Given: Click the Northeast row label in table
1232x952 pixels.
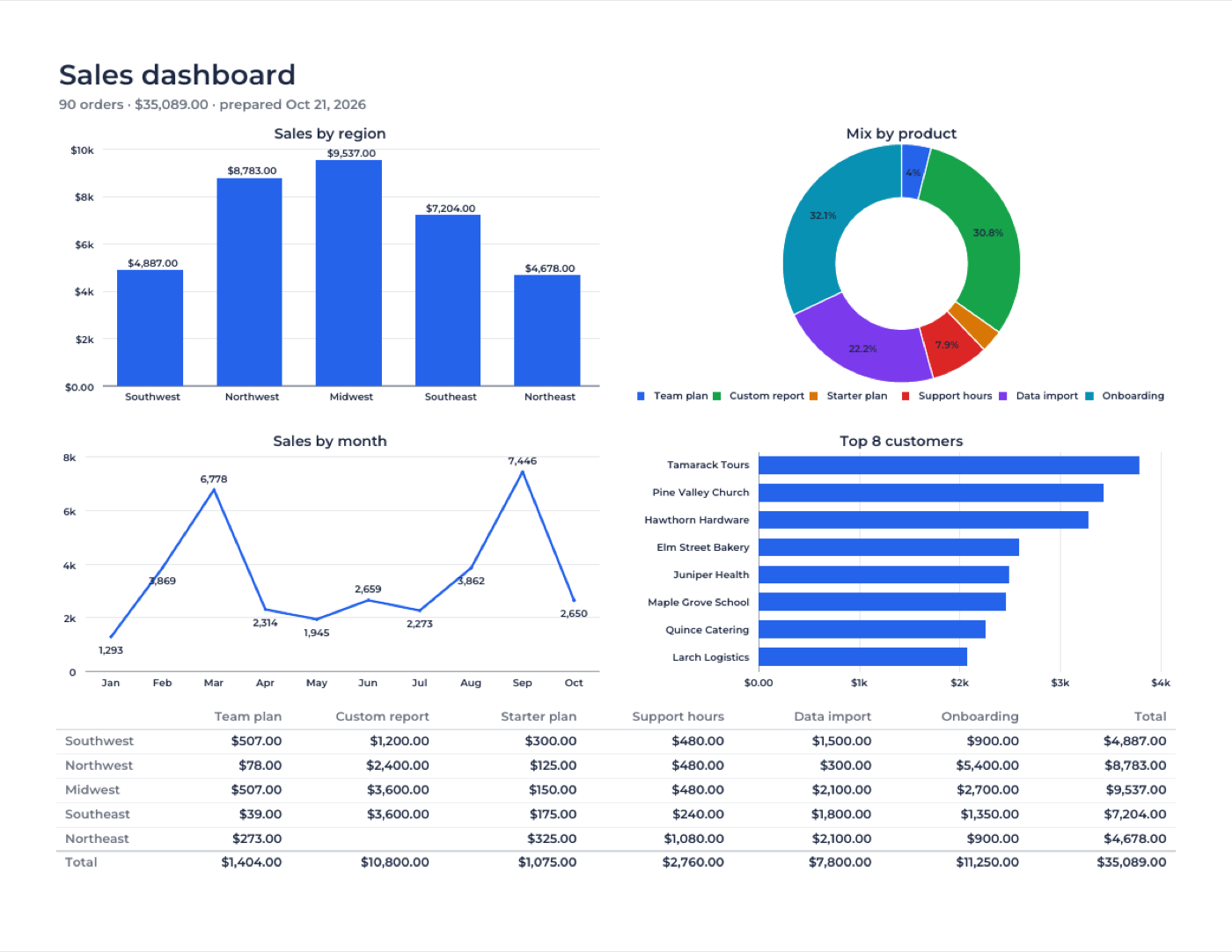Looking at the screenshot, I should 97,838.
